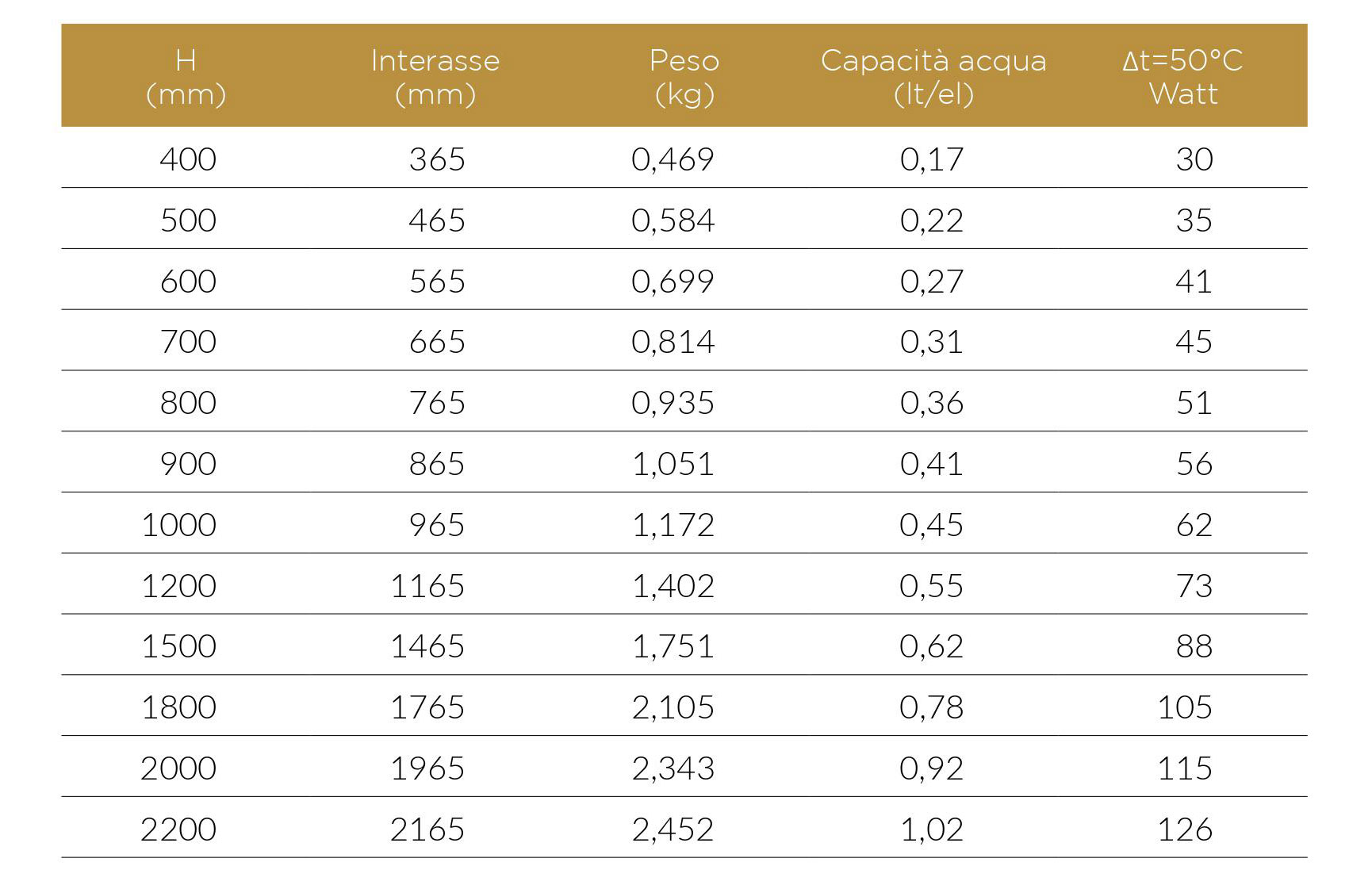Select the "Capacità acqua (lt/el)" header

tap(933, 77)
